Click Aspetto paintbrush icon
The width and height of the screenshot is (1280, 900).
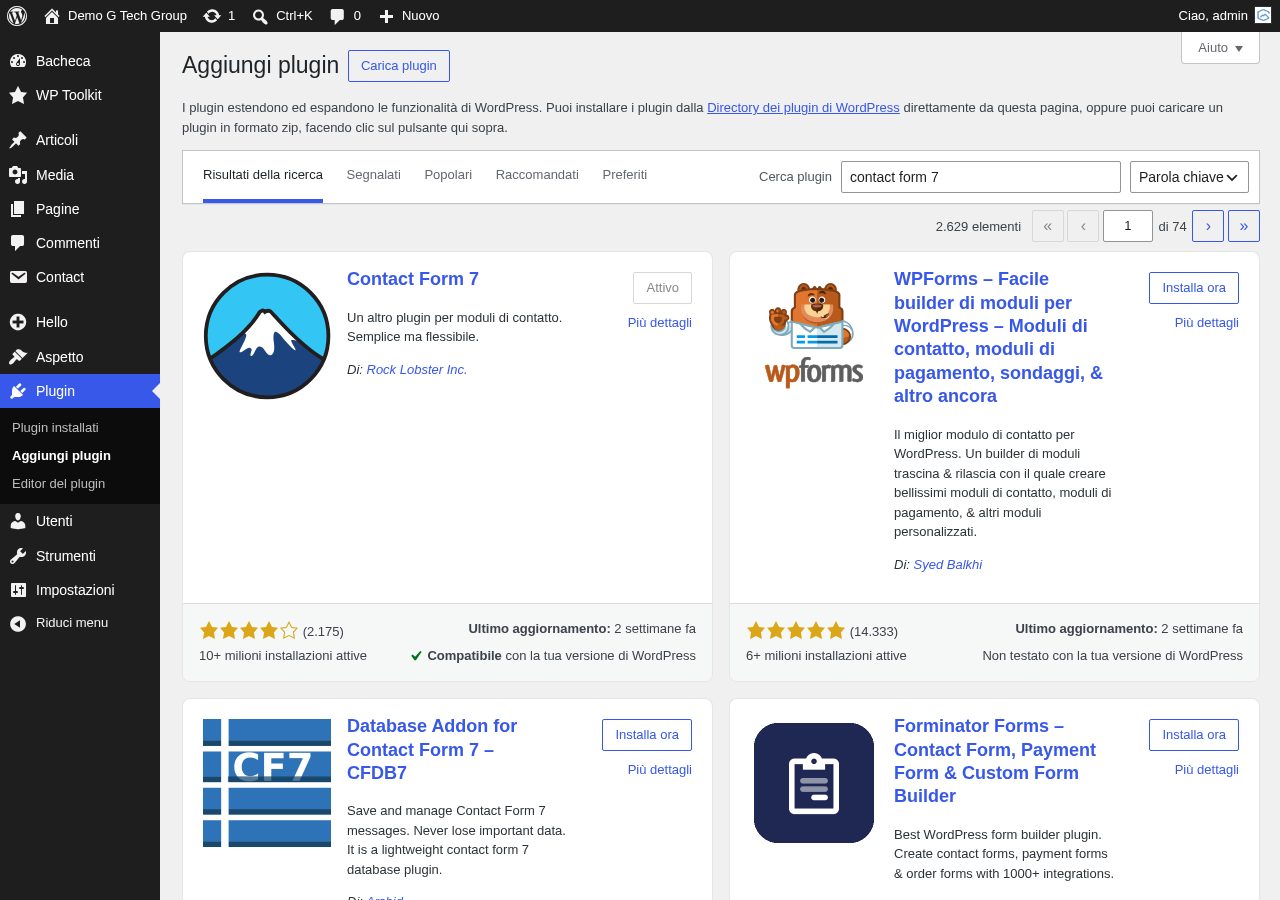point(18,357)
